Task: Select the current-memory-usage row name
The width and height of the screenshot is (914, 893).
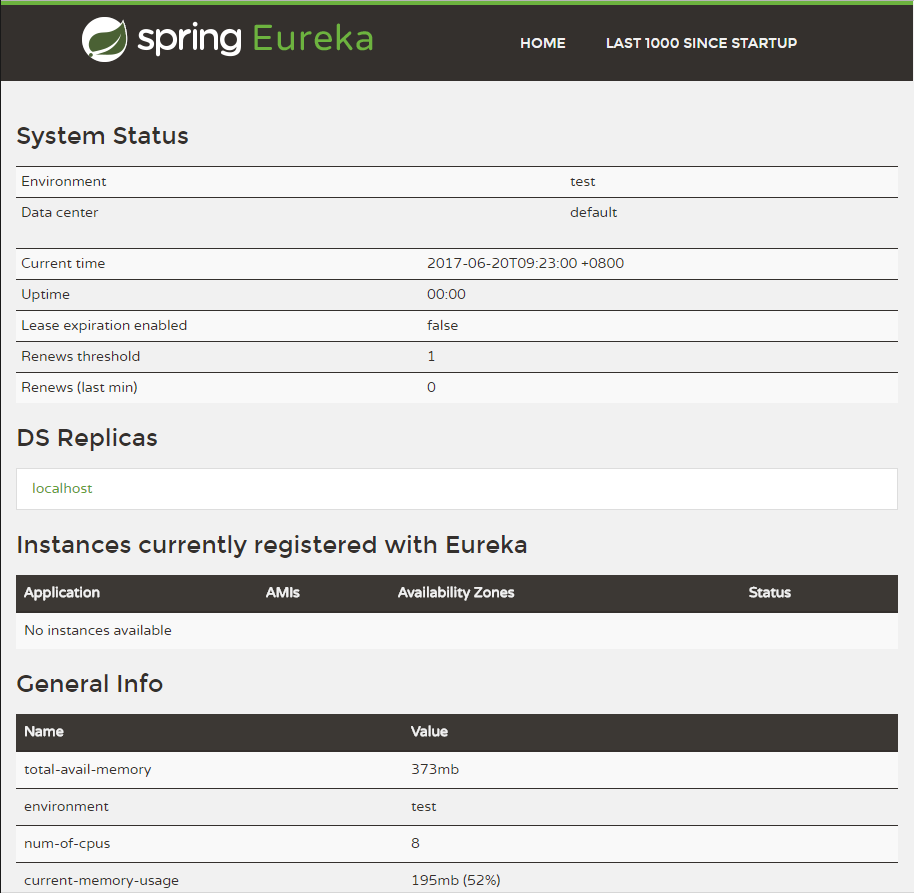Action: coord(101,880)
